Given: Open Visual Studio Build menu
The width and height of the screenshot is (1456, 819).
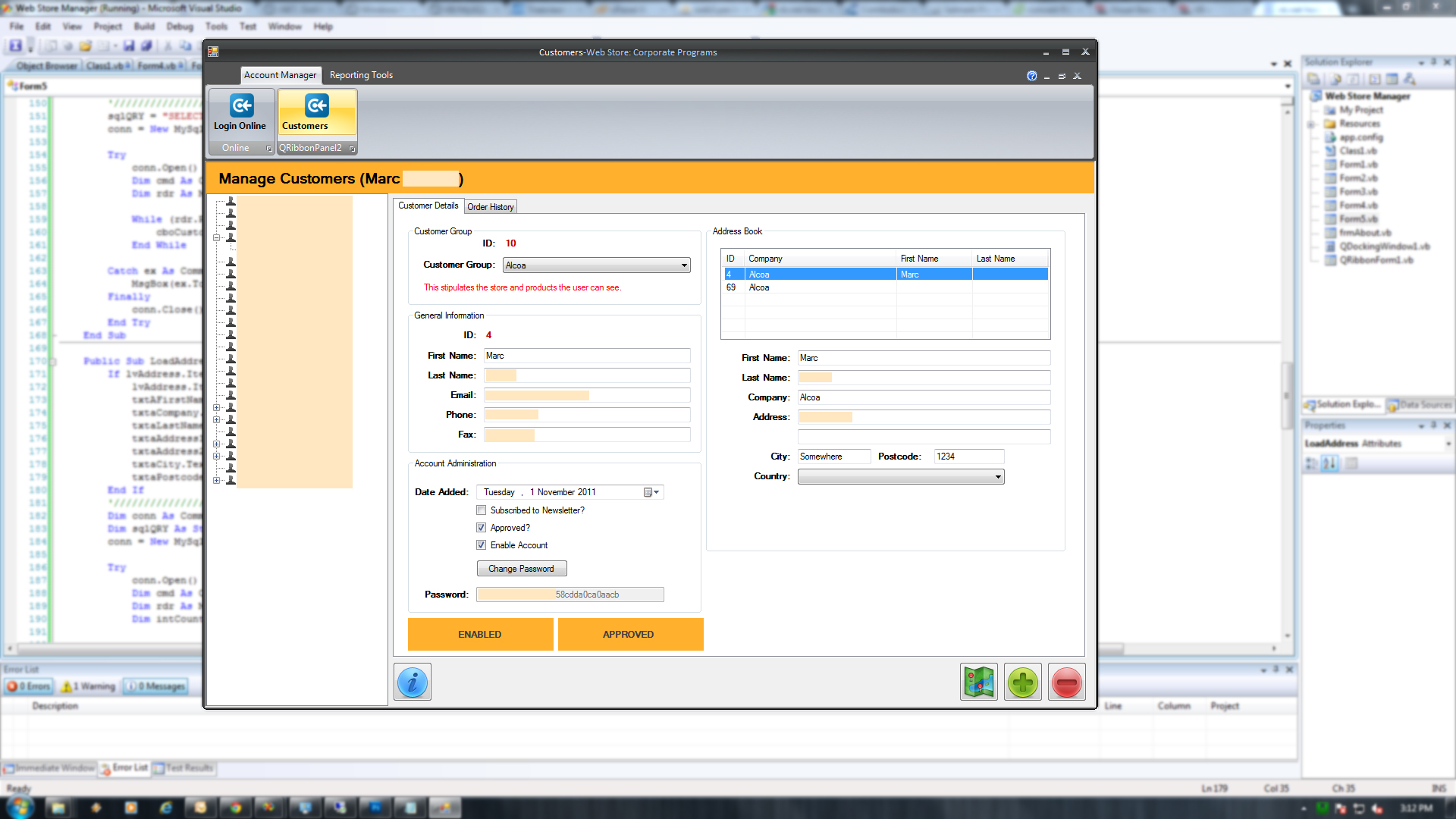Looking at the screenshot, I should [x=144, y=27].
